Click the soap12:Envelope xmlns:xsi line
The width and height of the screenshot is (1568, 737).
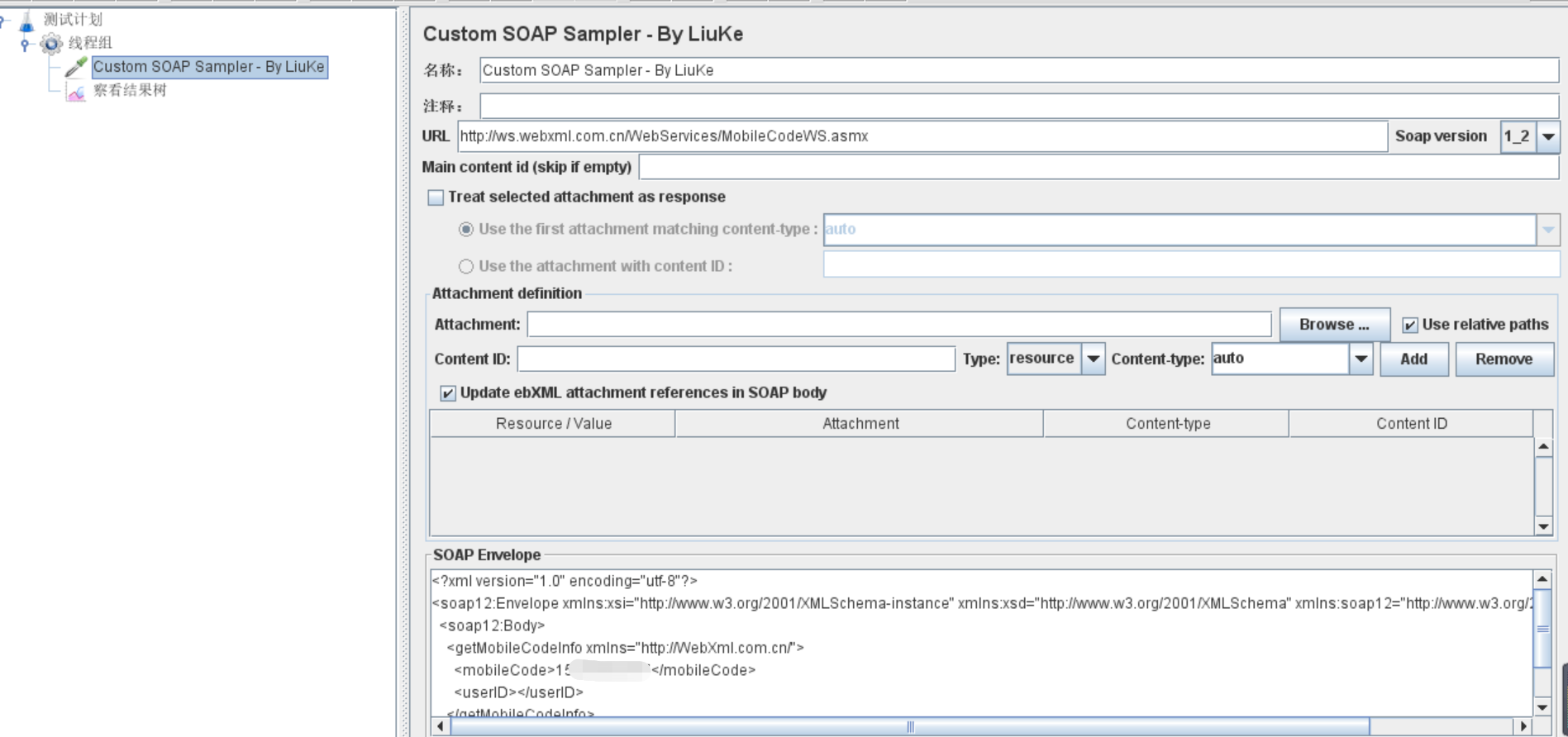pyautogui.click(x=982, y=603)
